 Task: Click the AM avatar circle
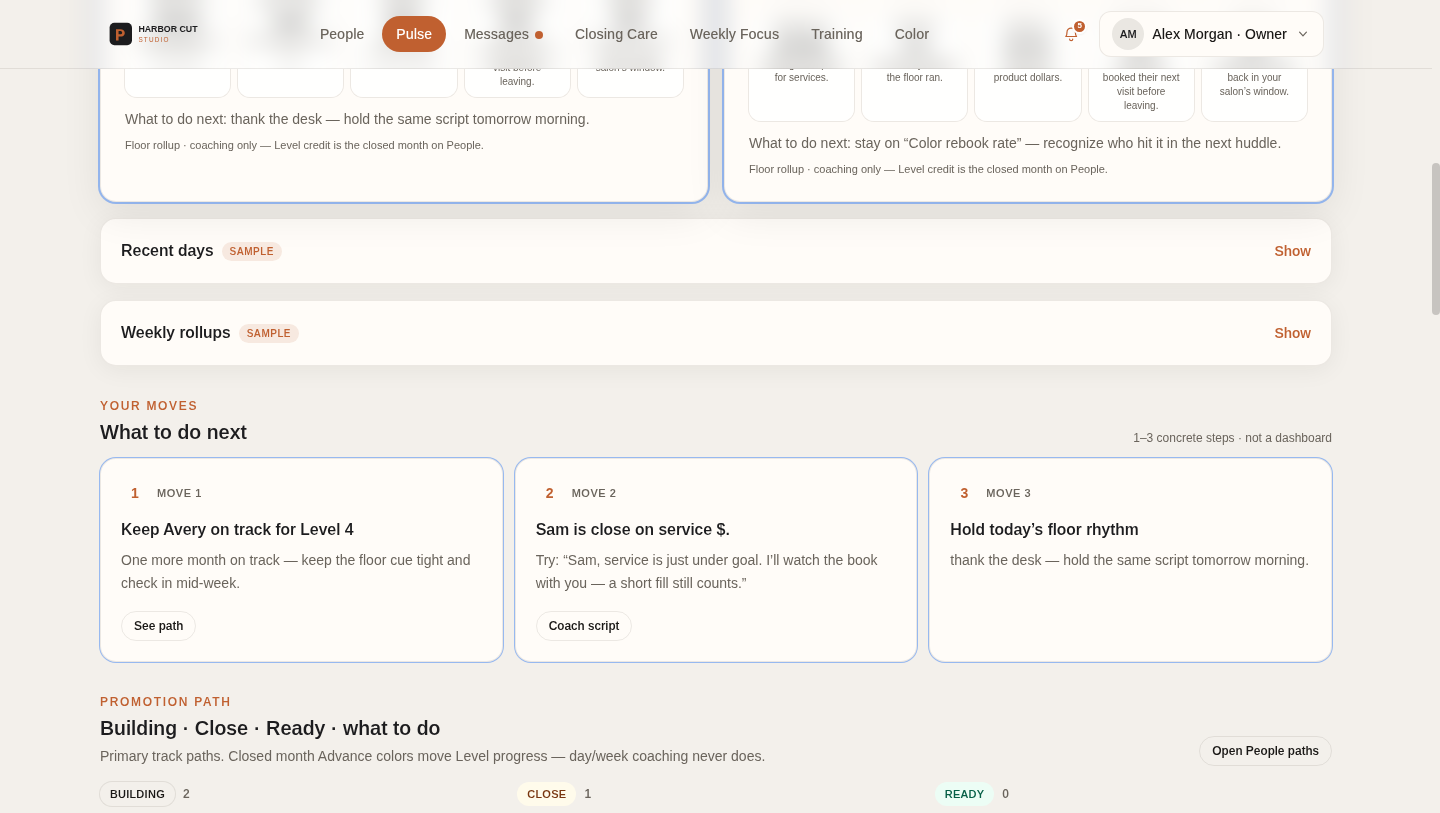(x=1128, y=34)
